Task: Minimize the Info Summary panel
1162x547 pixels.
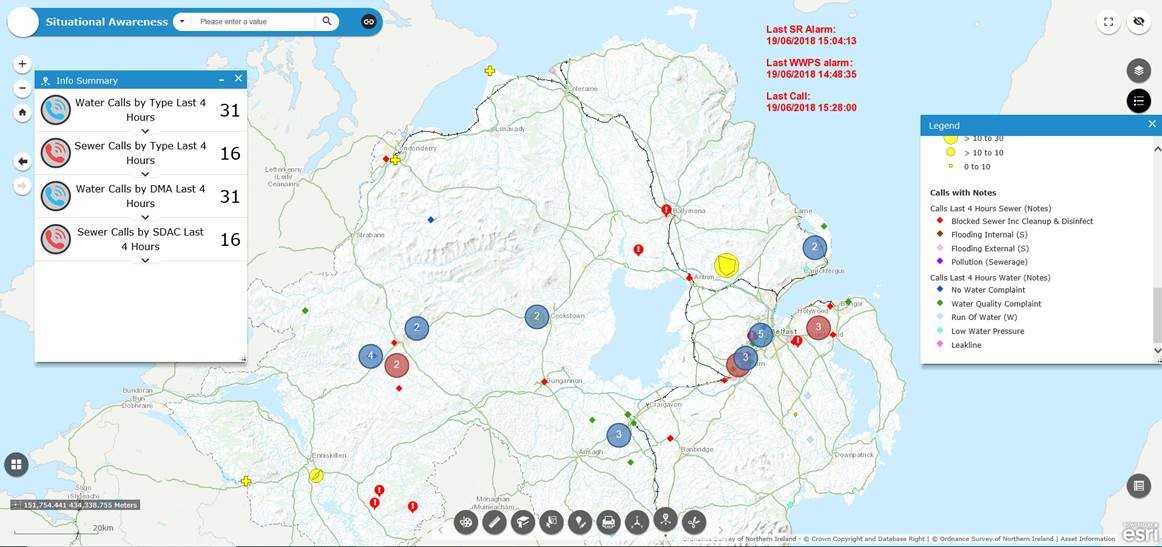Action: 221,80
